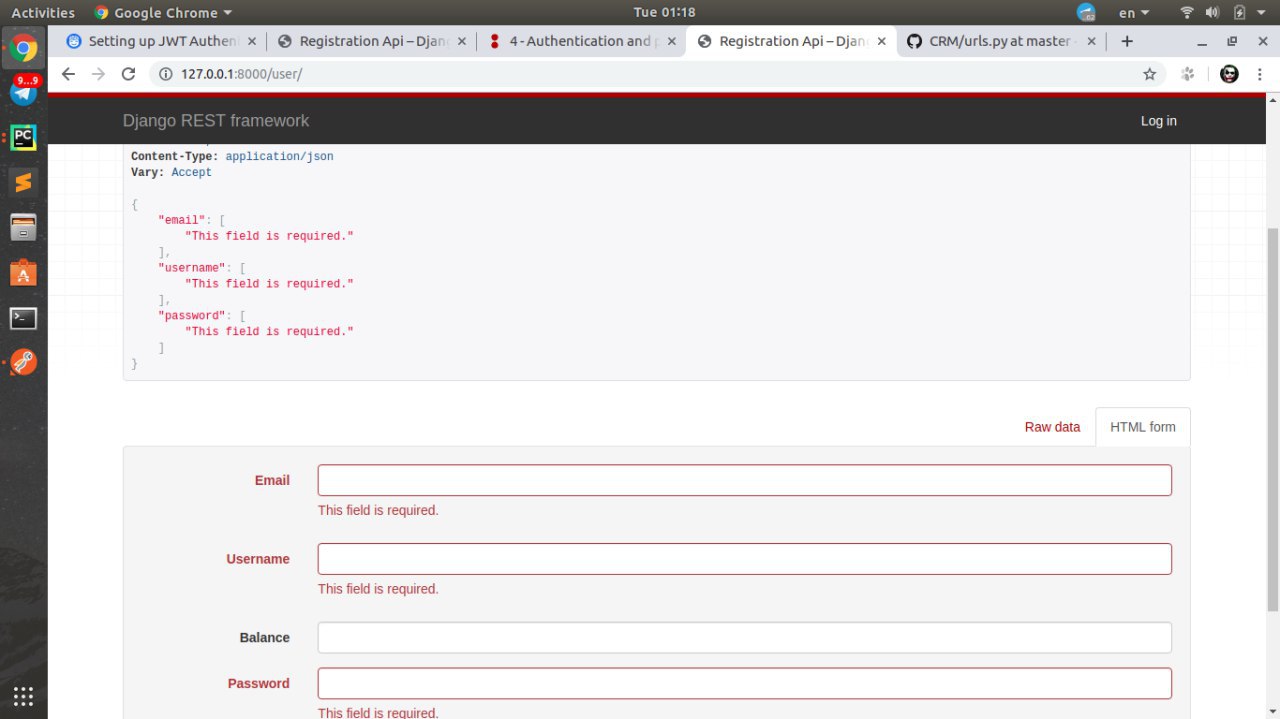Open the Wi-Fi network status icon
This screenshot has height=719, width=1280.
(x=1187, y=13)
